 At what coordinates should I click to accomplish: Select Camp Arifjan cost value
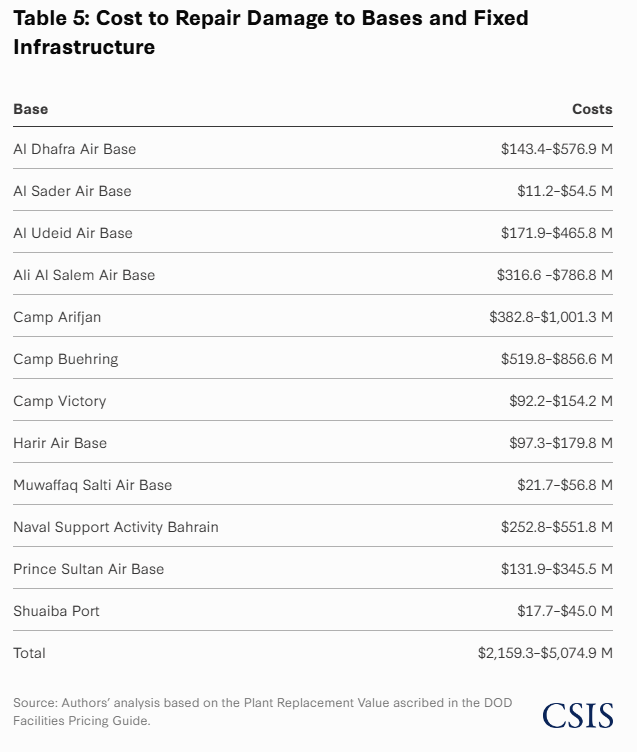551,317
